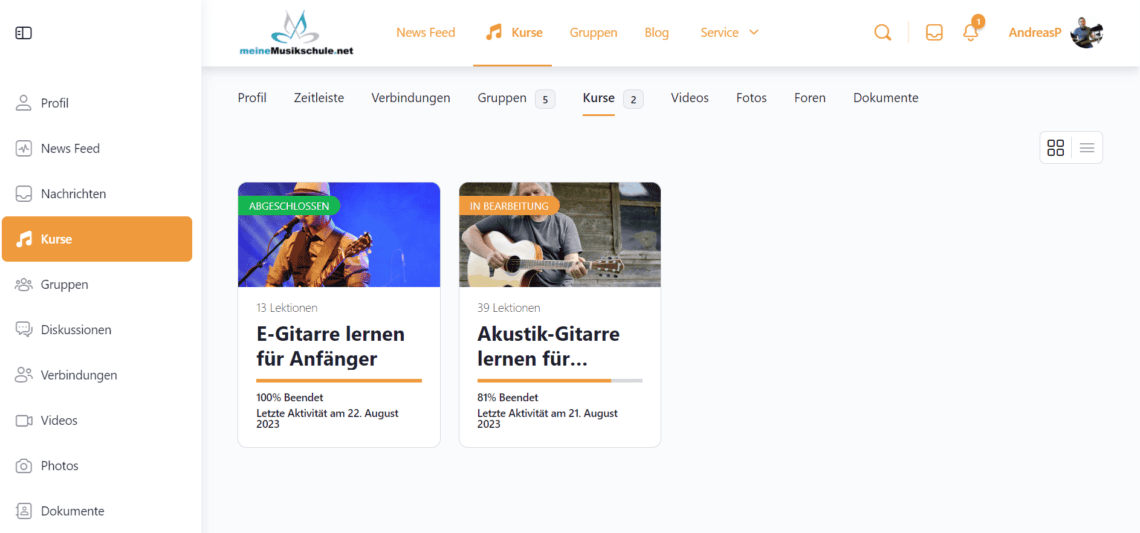
Task: Open News Feed in top navigation
Action: click(425, 33)
